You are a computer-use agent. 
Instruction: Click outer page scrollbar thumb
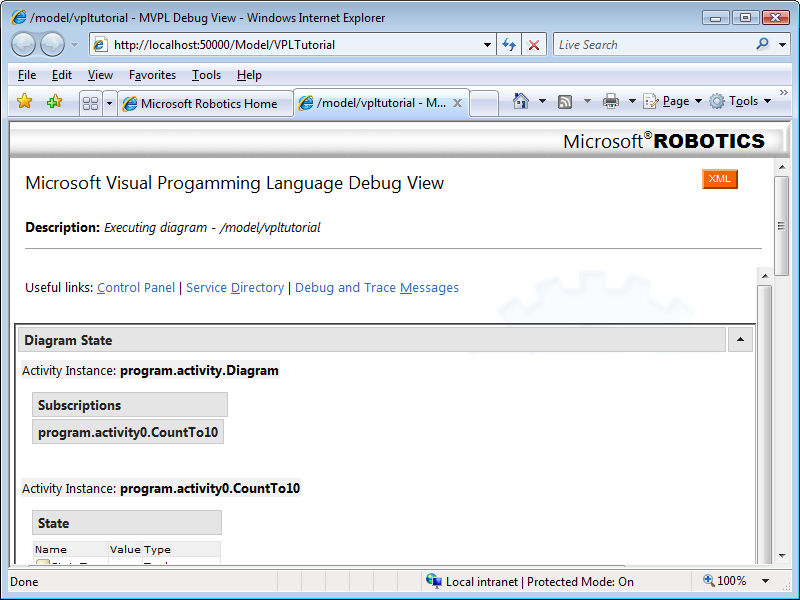pos(782,226)
